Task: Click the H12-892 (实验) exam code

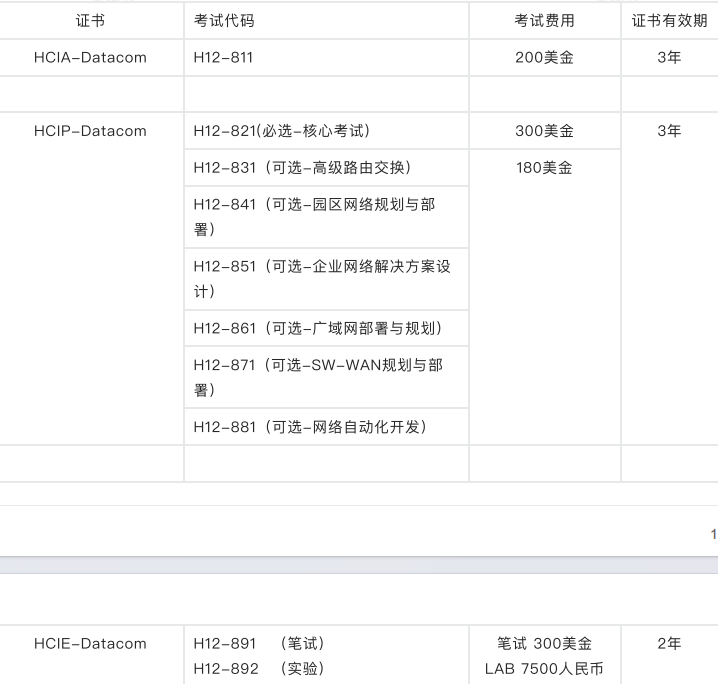Action: tap(259, 669)
